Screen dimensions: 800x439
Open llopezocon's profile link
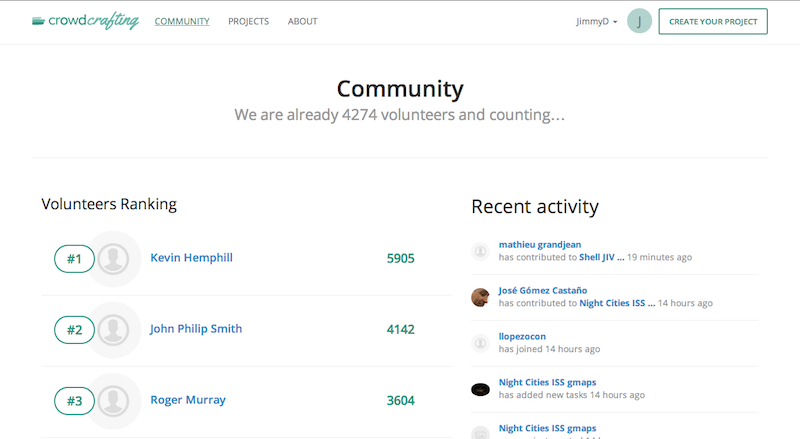522,336
